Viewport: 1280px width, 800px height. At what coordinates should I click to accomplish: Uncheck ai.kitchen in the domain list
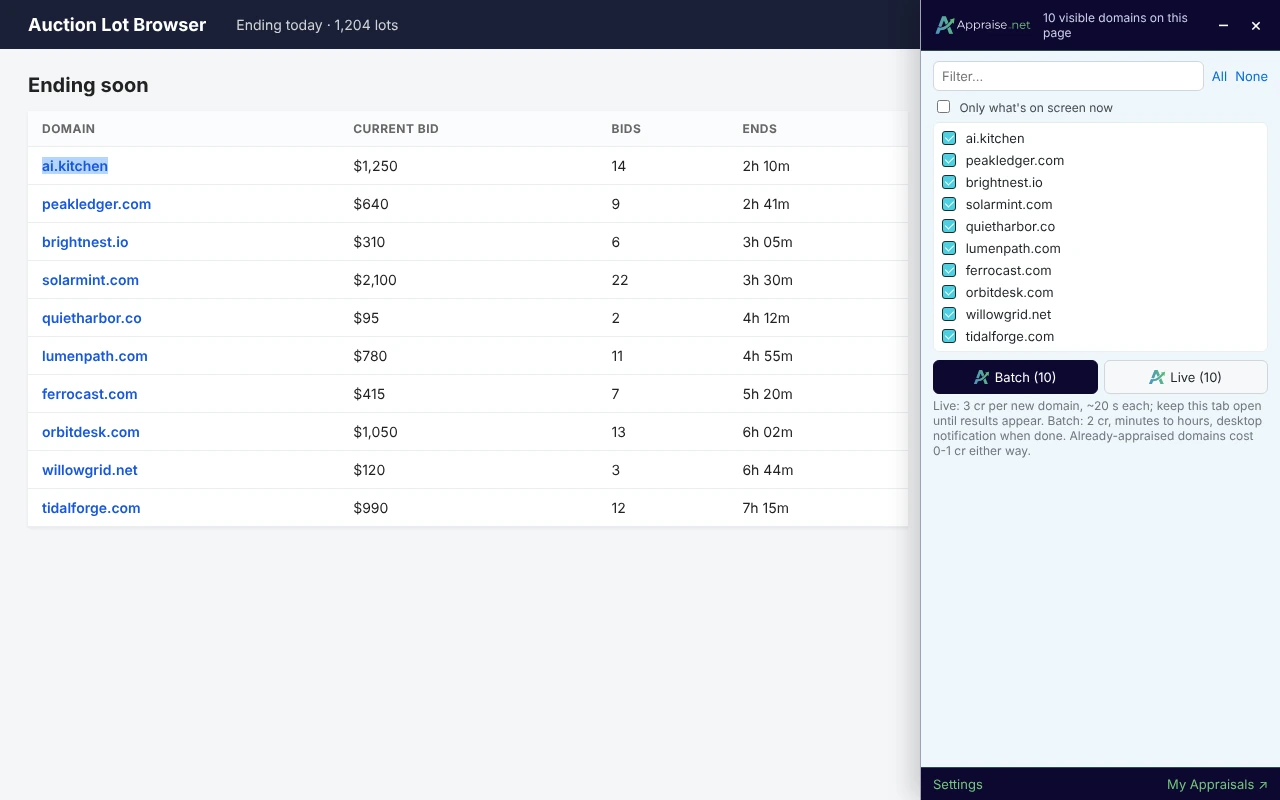coord(949,138)
